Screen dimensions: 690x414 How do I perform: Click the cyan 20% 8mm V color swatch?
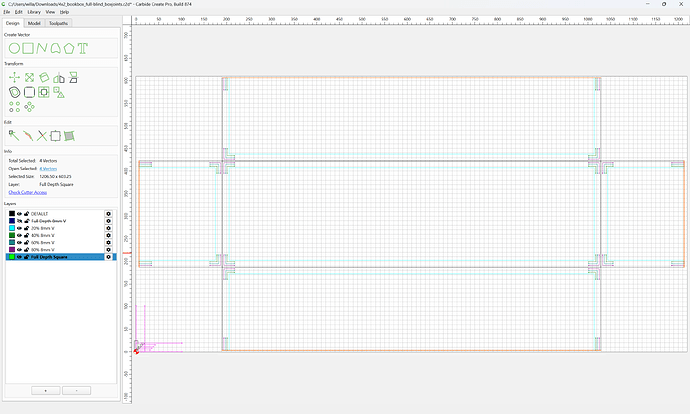click(12, 228)
